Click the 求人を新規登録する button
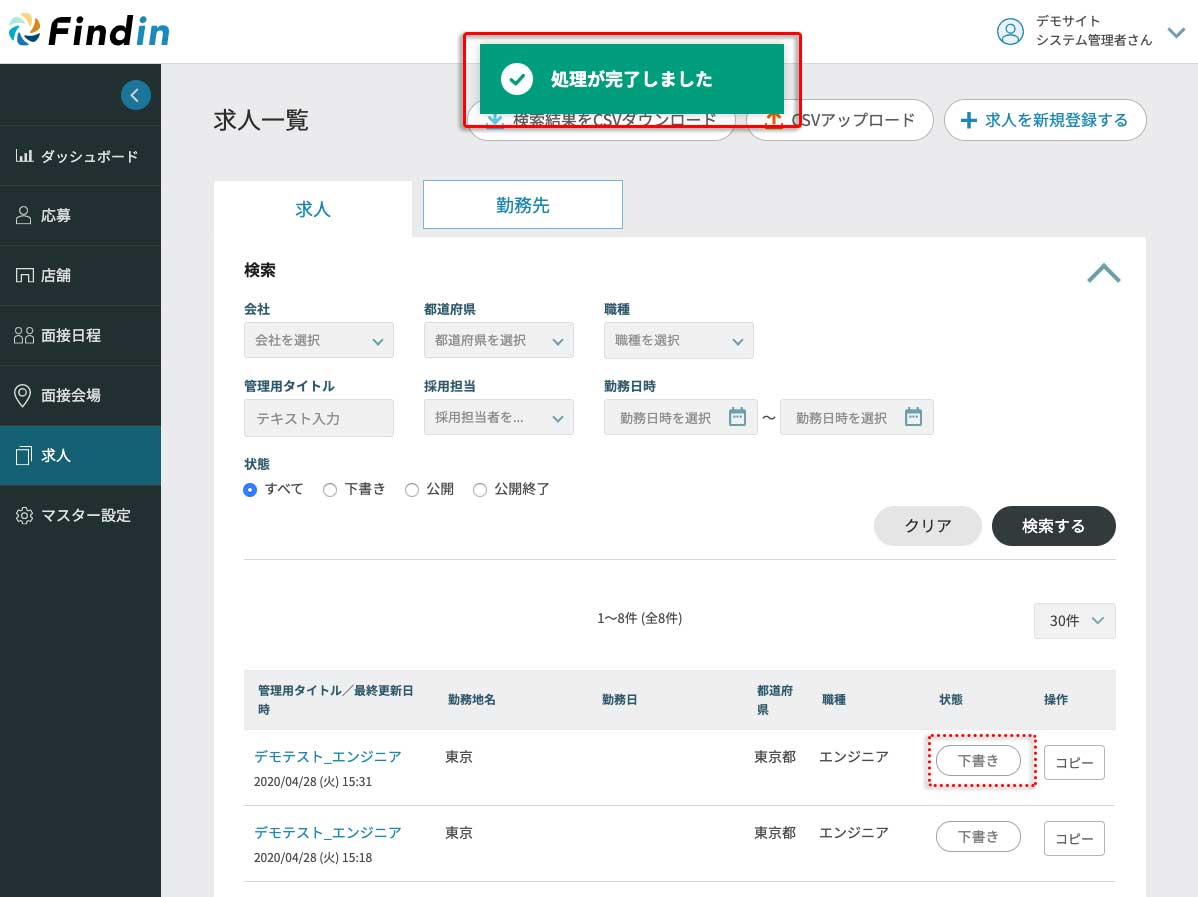Screen dimensions: 1198x897 click(x=1044, y=120)
